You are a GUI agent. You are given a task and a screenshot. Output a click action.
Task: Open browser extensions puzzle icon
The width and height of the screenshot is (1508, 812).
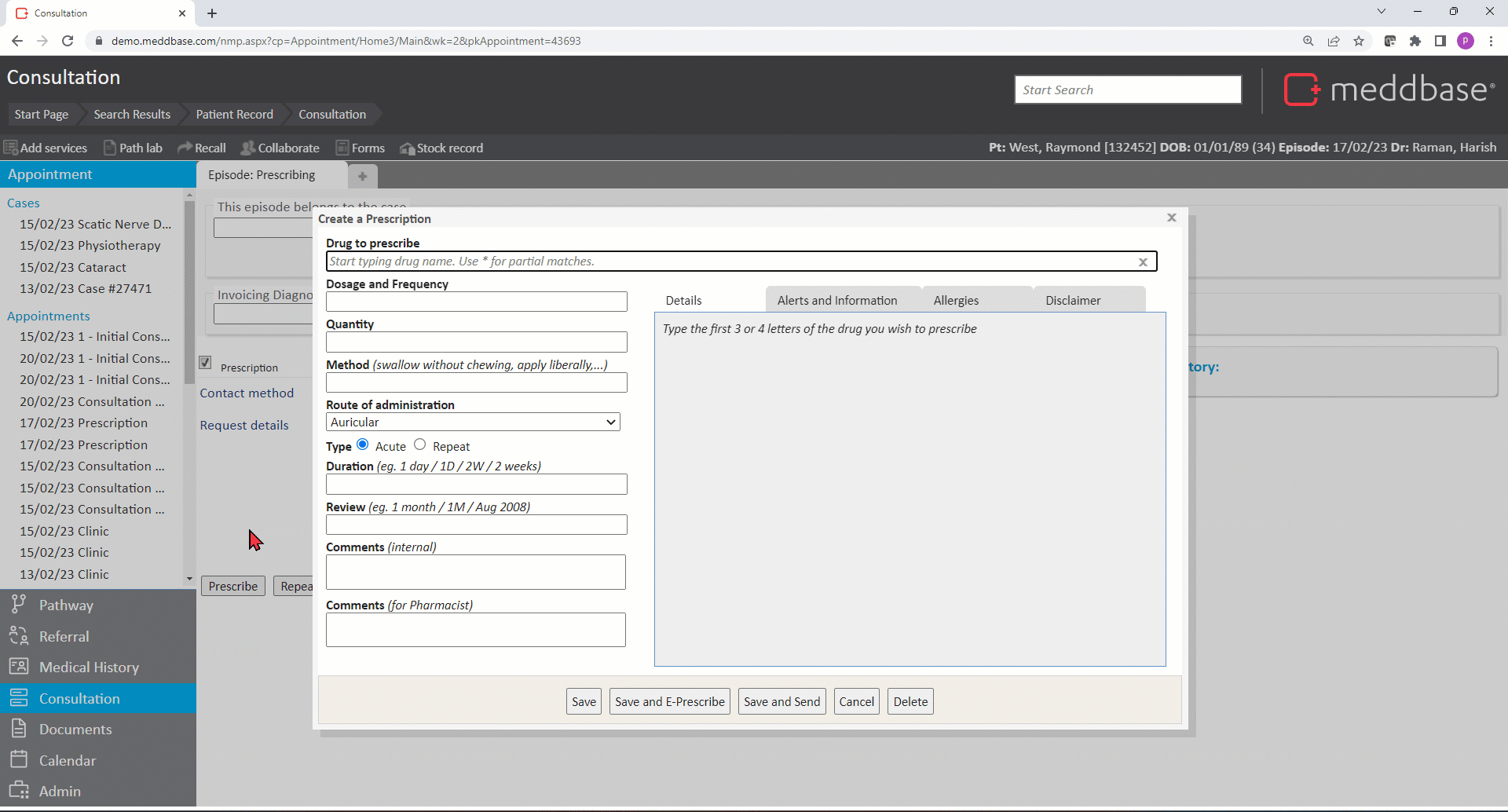point(1415,41)
